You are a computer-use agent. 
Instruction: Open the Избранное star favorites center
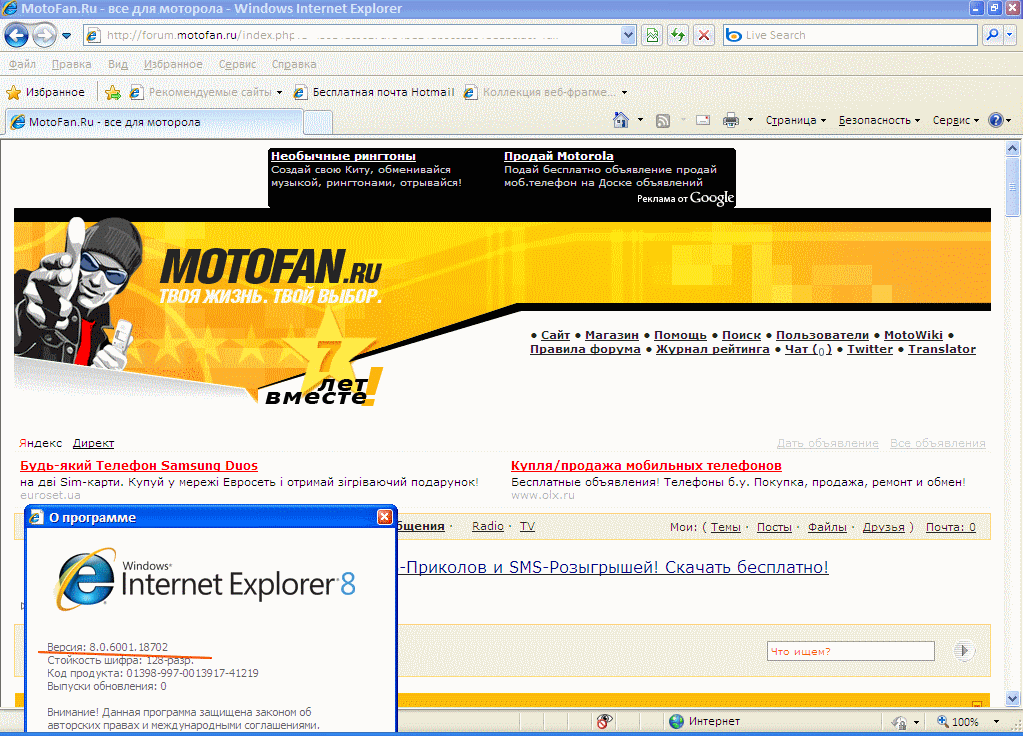pyautogui.click(x=46, y=92)
